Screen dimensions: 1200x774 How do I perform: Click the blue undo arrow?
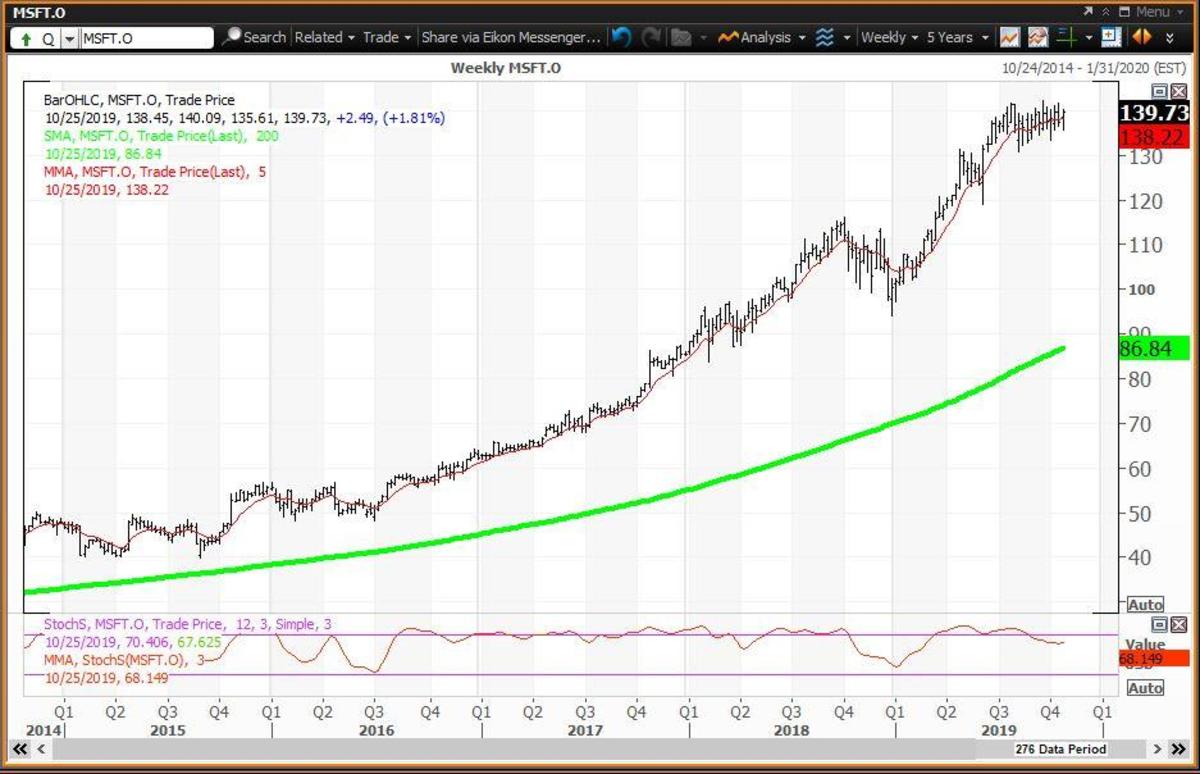(621, 37)
